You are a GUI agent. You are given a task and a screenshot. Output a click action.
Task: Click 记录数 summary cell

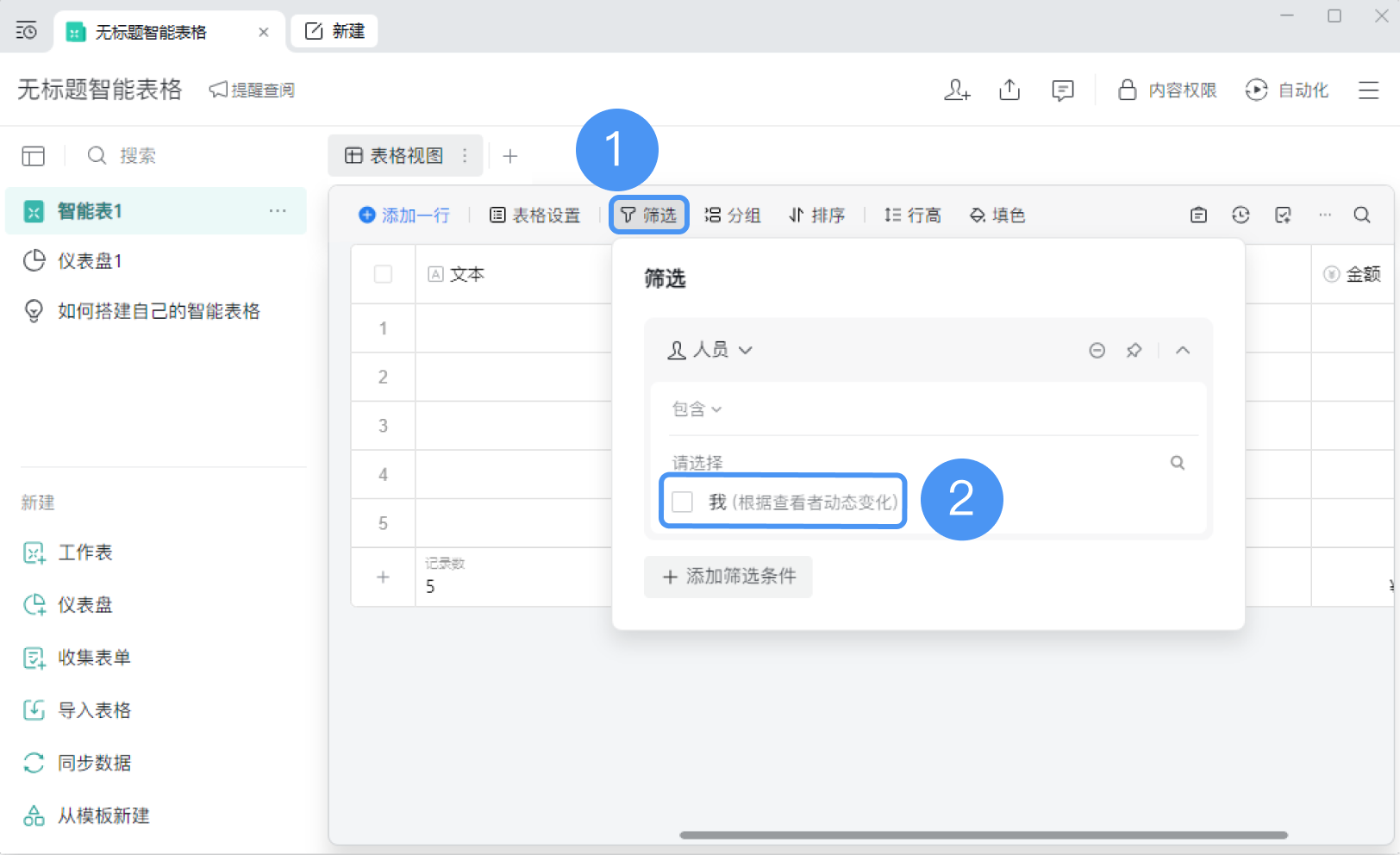pos(514,577)
